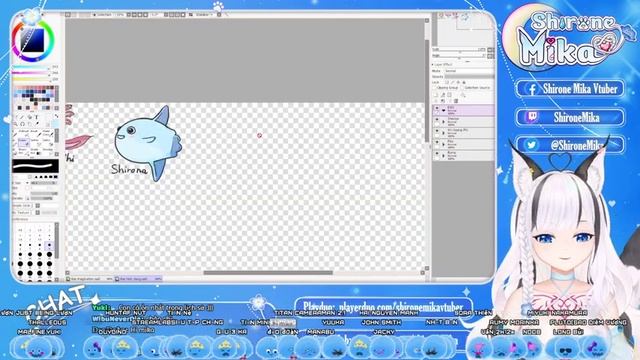Click the grid icon beside brush shape dropdown
Image resolution: width=640 pixels, height=360 pixels.
point(37,206)
